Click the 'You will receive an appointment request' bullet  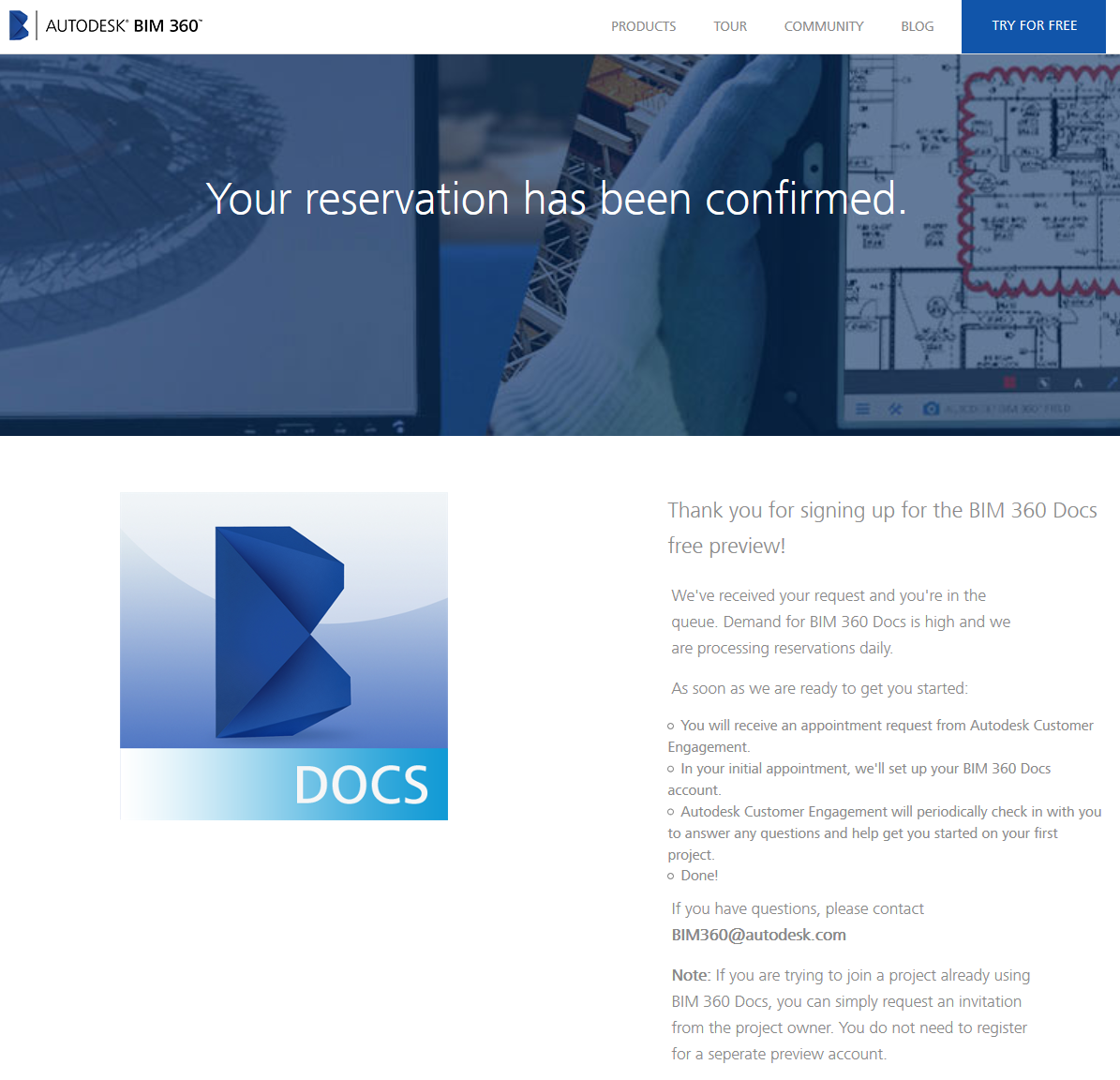(881, 737)
